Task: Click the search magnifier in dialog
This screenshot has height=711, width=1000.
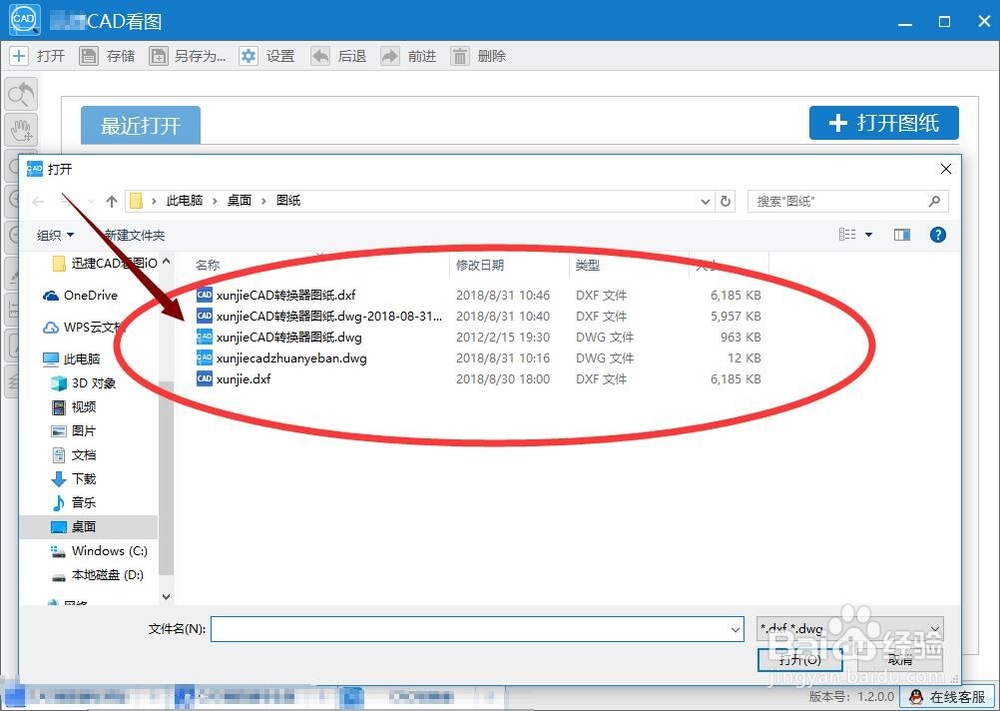Action: (x=934, y=202)
